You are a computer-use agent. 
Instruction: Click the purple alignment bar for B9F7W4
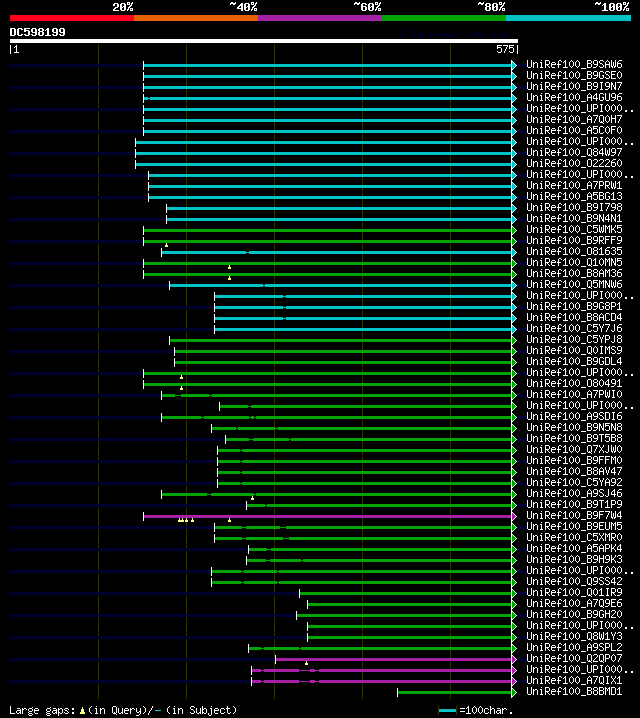pyautogui.click(x=328, y=517)
